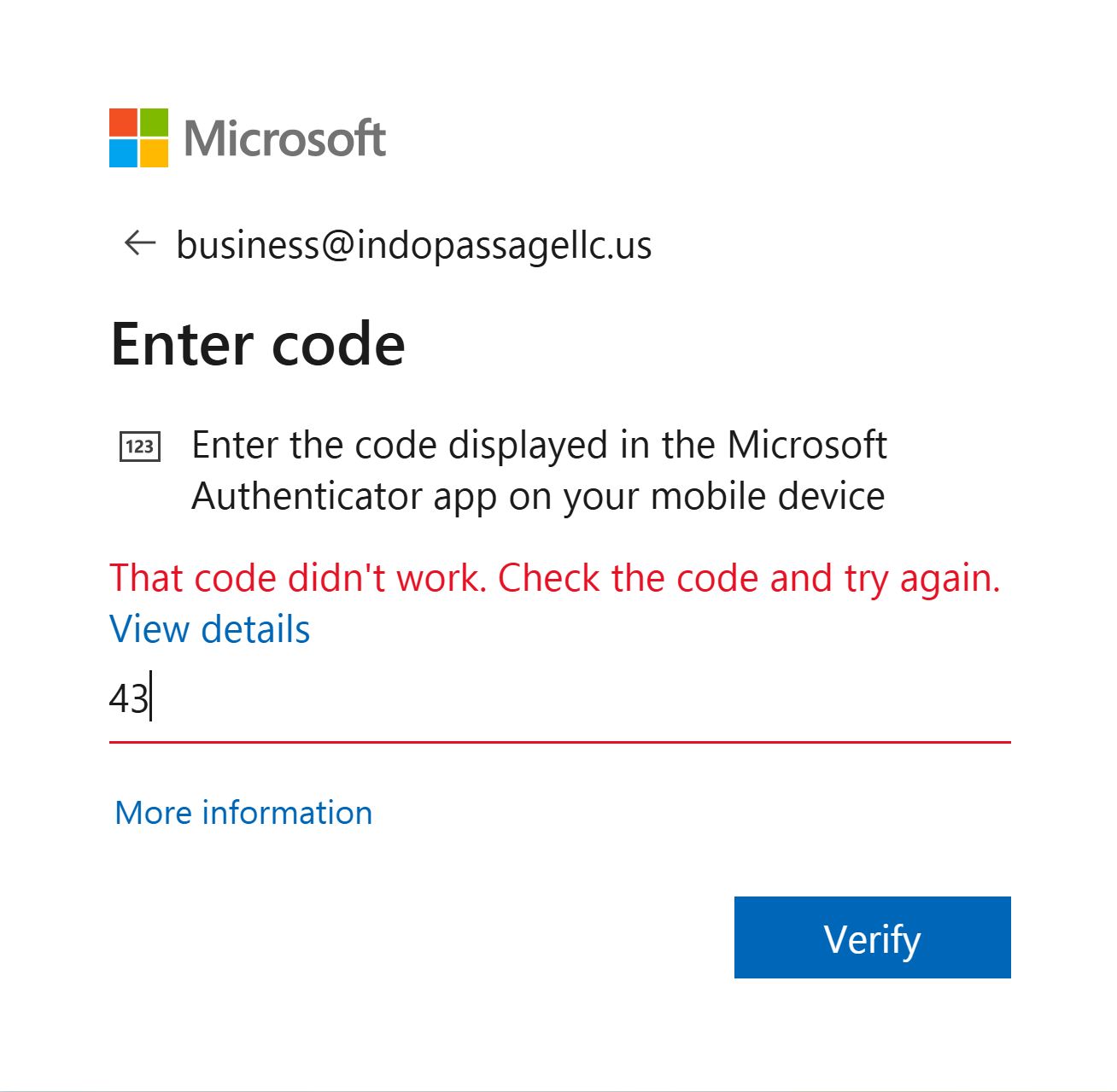Click the yellow square of Microsoft logo
The image size is (1117, 1092).
(x=154, y=153)
